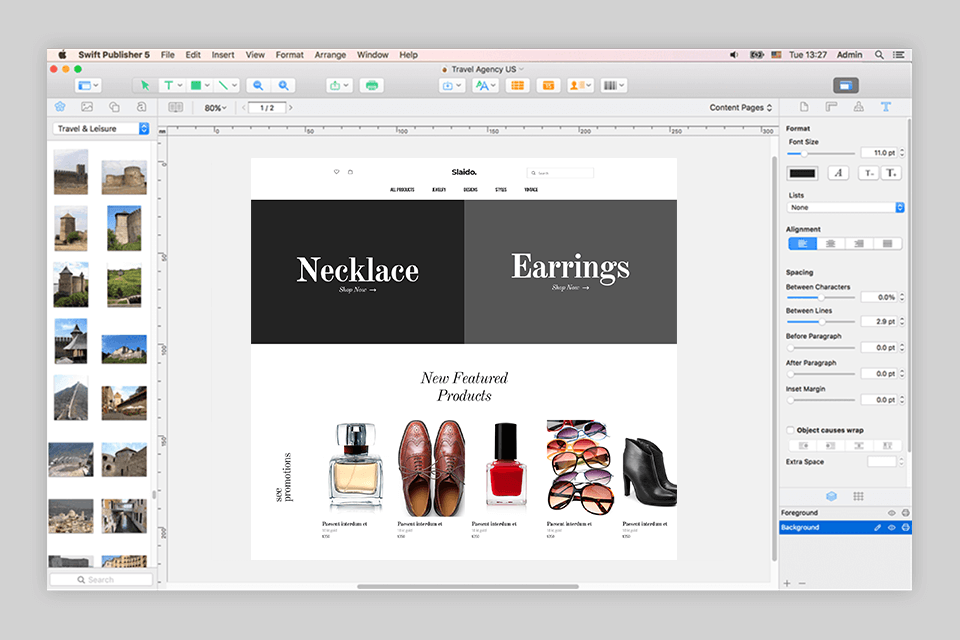Click the zoom out magnifier

(258, 86)
